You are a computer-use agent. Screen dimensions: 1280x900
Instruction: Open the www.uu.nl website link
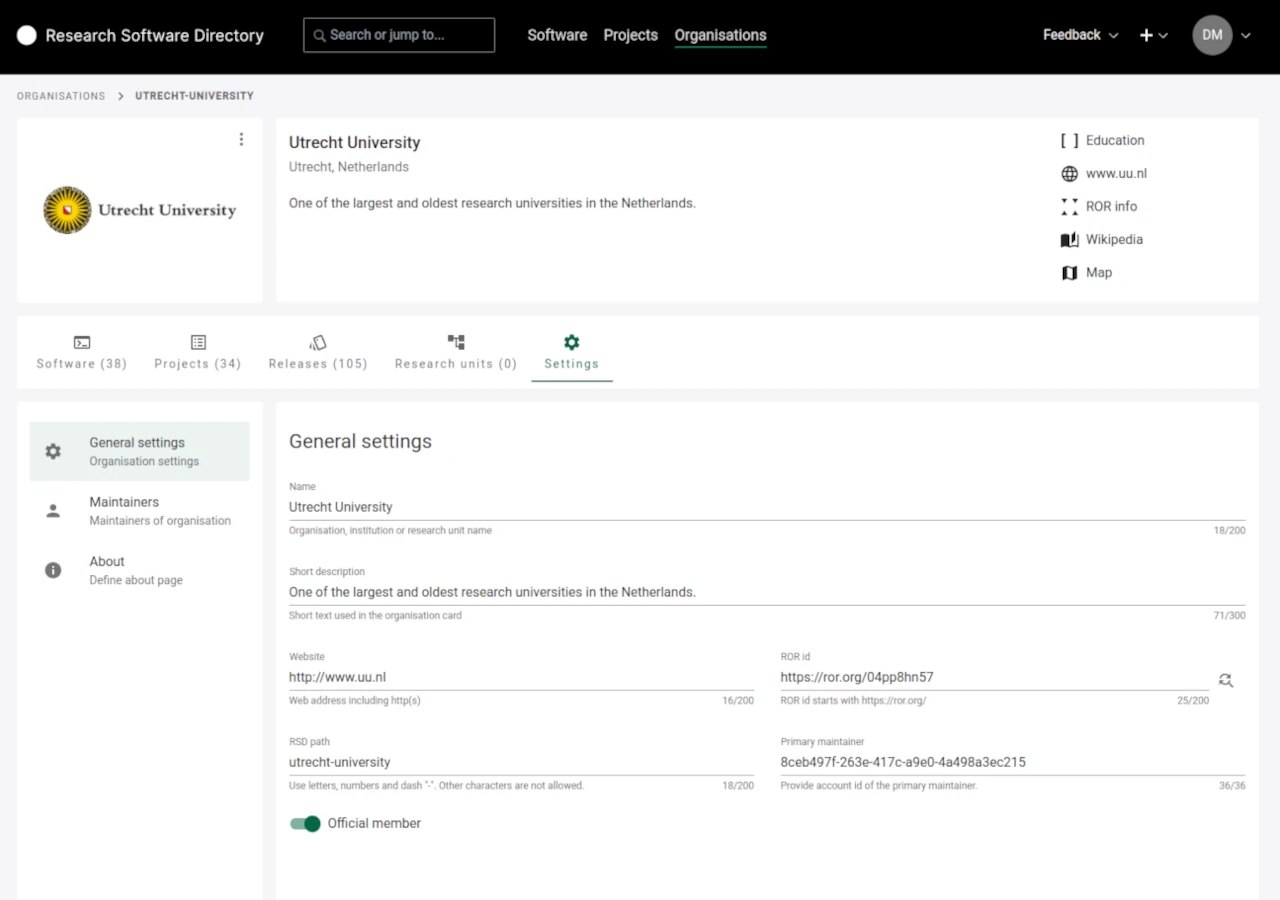tap(1116, 174)
